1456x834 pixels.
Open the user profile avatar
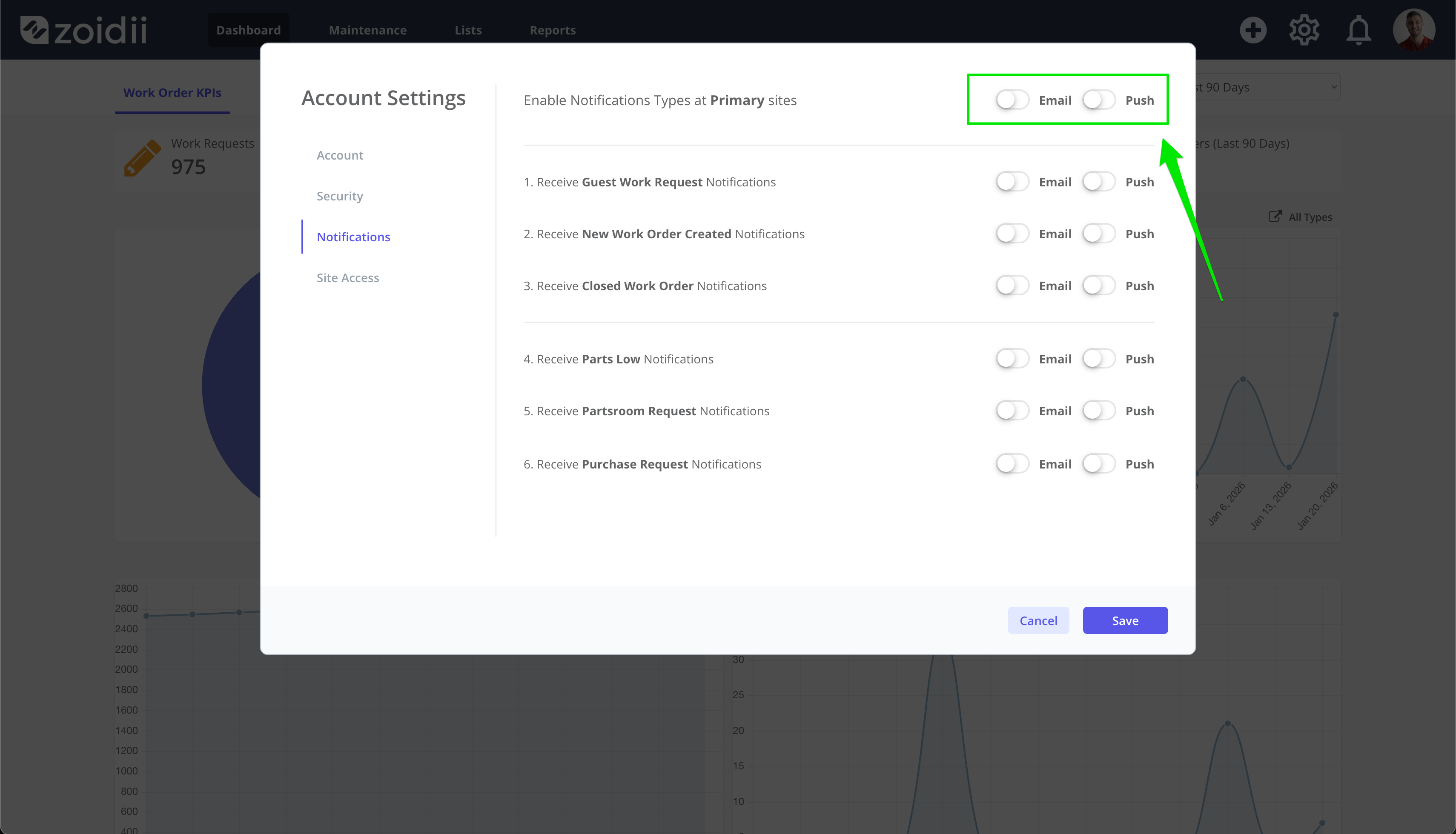(1414, 30)
